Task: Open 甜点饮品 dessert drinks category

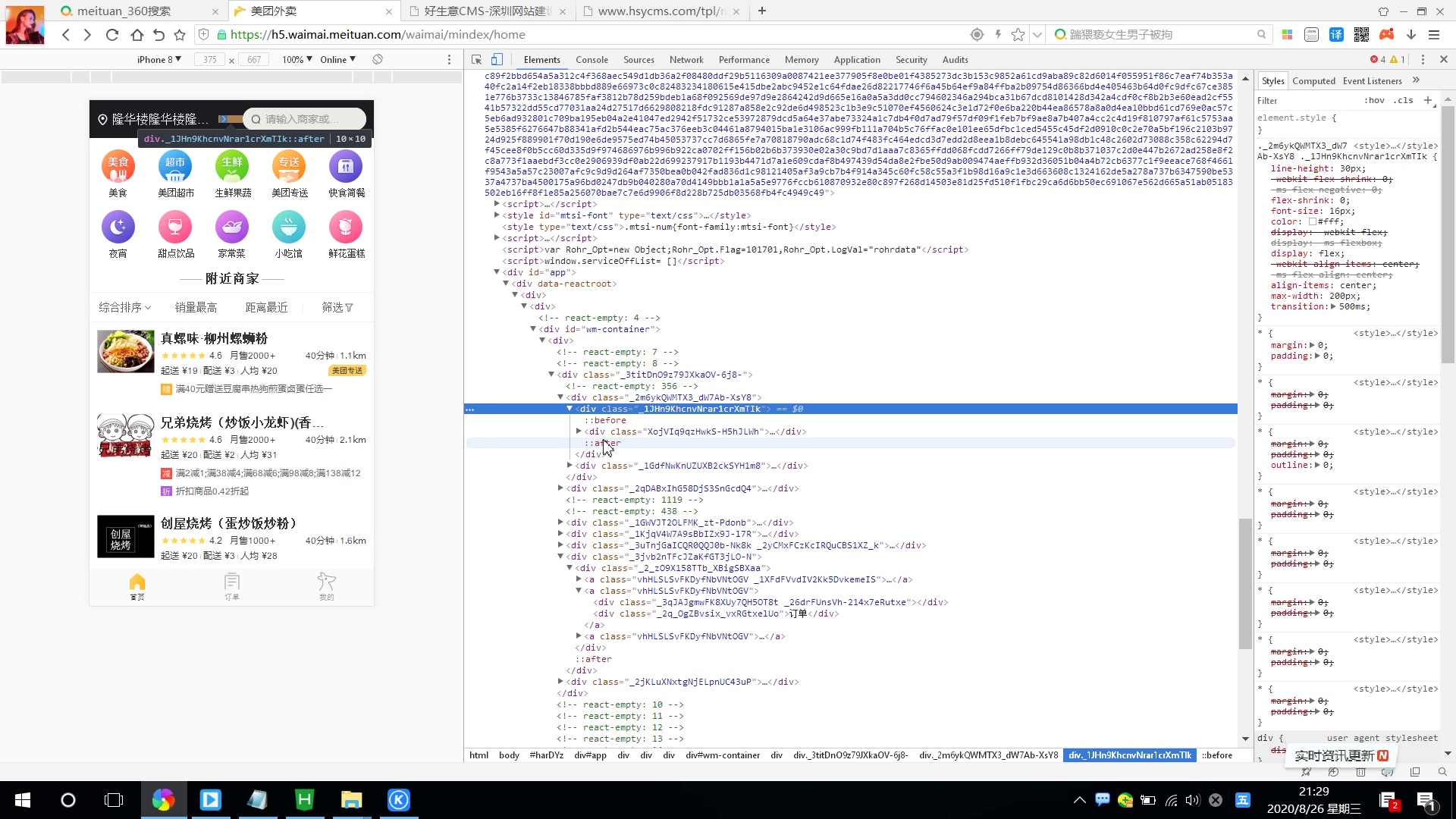Action: (175, 234)
